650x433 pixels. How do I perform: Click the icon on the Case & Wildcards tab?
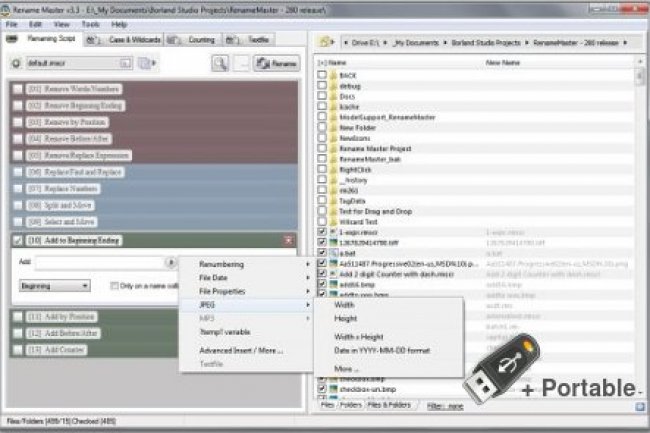(92, 40)
